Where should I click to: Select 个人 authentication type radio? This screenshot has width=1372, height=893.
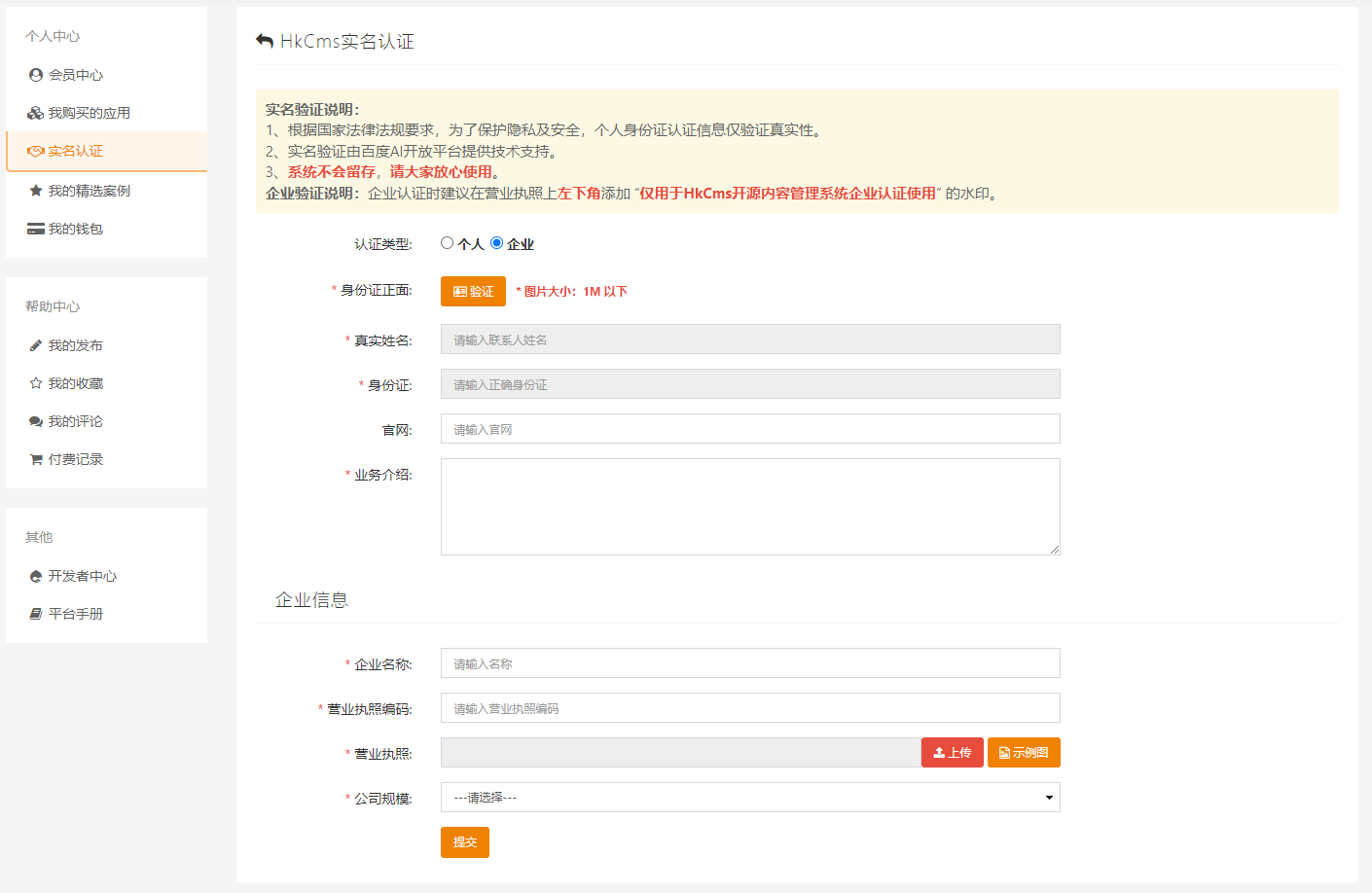(x=447, y=243)
